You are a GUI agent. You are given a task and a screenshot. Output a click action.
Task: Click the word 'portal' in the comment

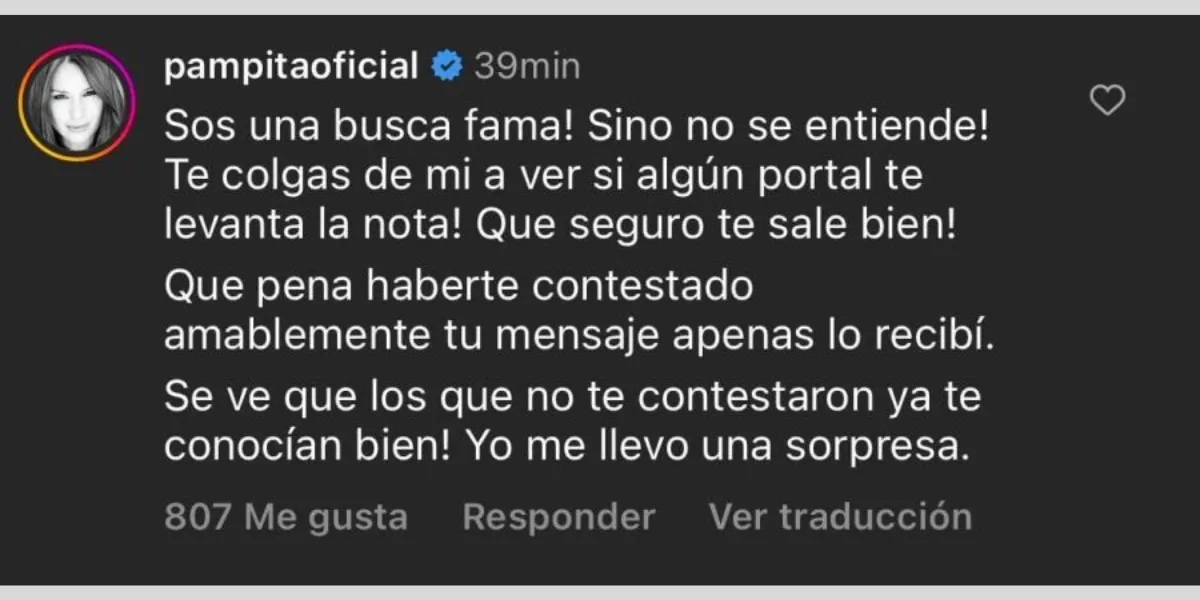click(x=796, y=177)
